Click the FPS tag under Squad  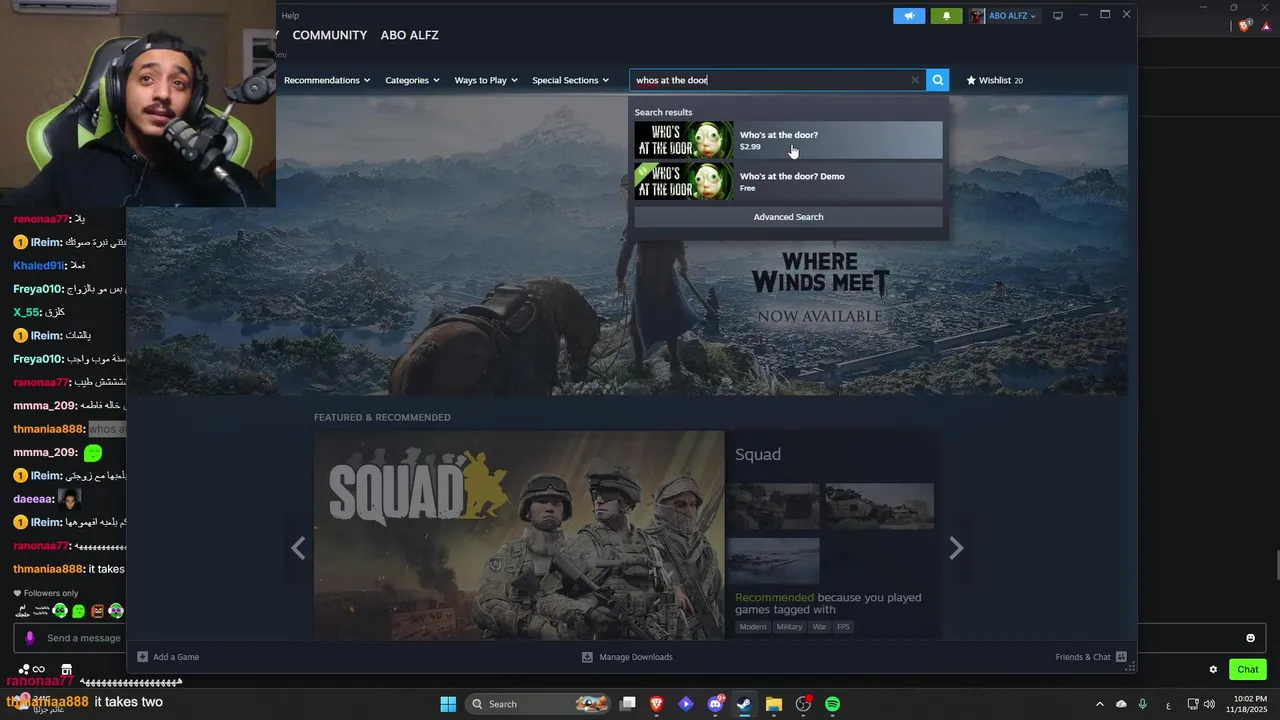[x=843, y=627]
